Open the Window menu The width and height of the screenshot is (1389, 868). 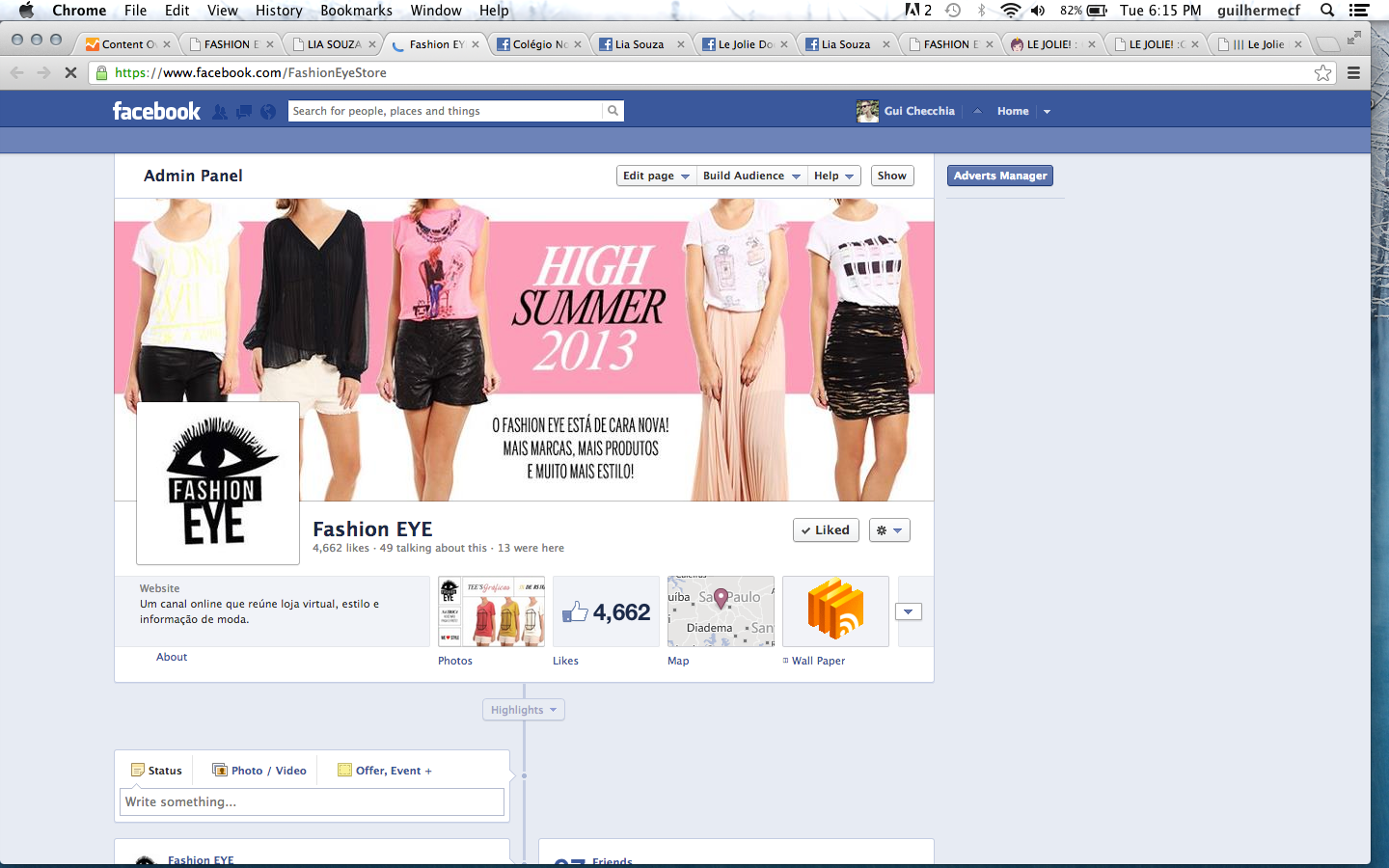[x=436, y=11]
